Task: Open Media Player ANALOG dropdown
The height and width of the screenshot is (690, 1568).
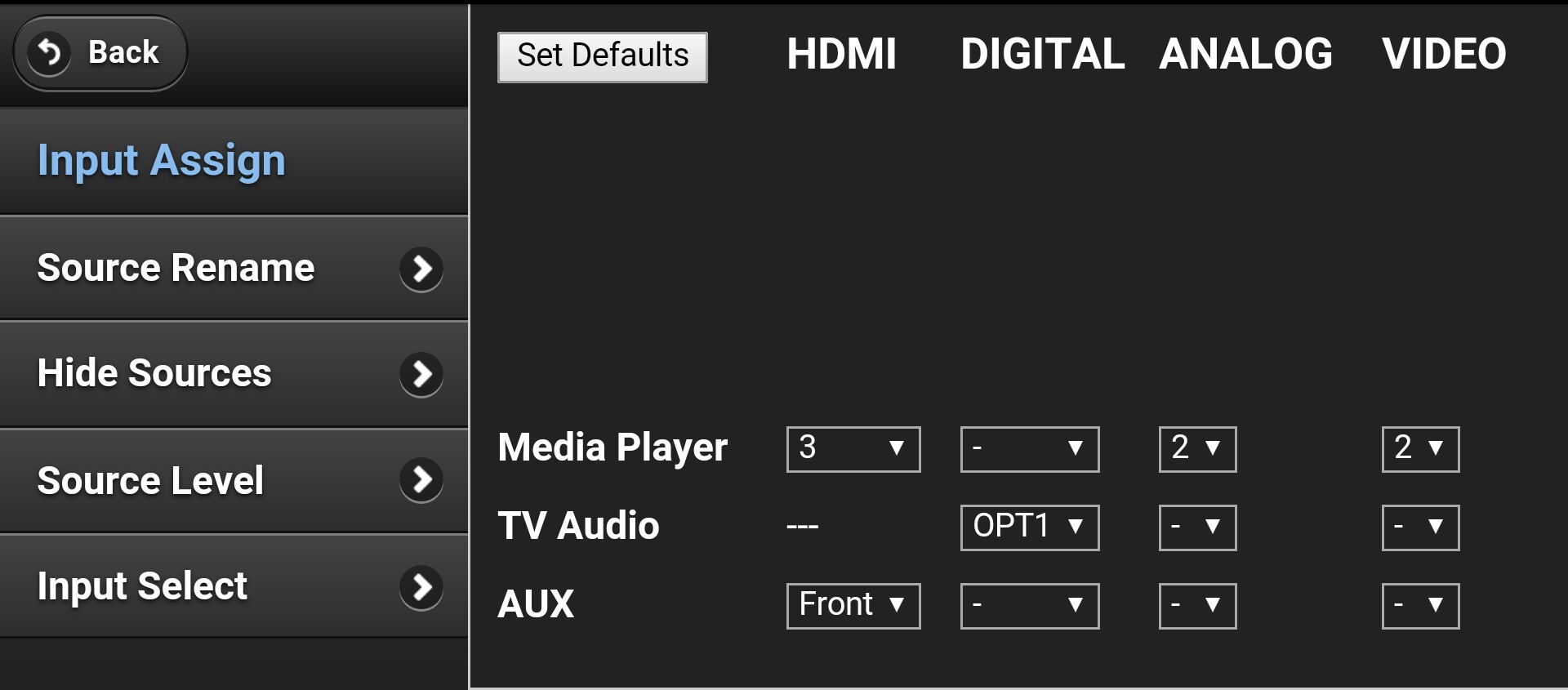Action: click(1197, 449)
